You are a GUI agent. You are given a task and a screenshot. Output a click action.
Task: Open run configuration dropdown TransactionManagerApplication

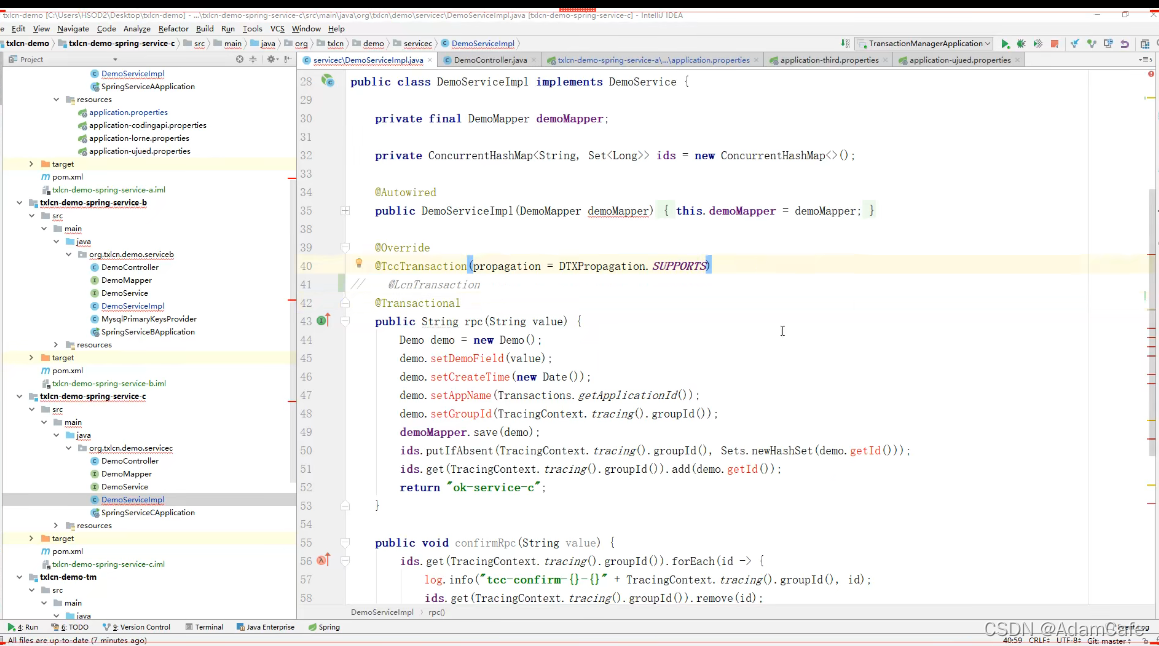pyautogui.click(x=924, y=44)
